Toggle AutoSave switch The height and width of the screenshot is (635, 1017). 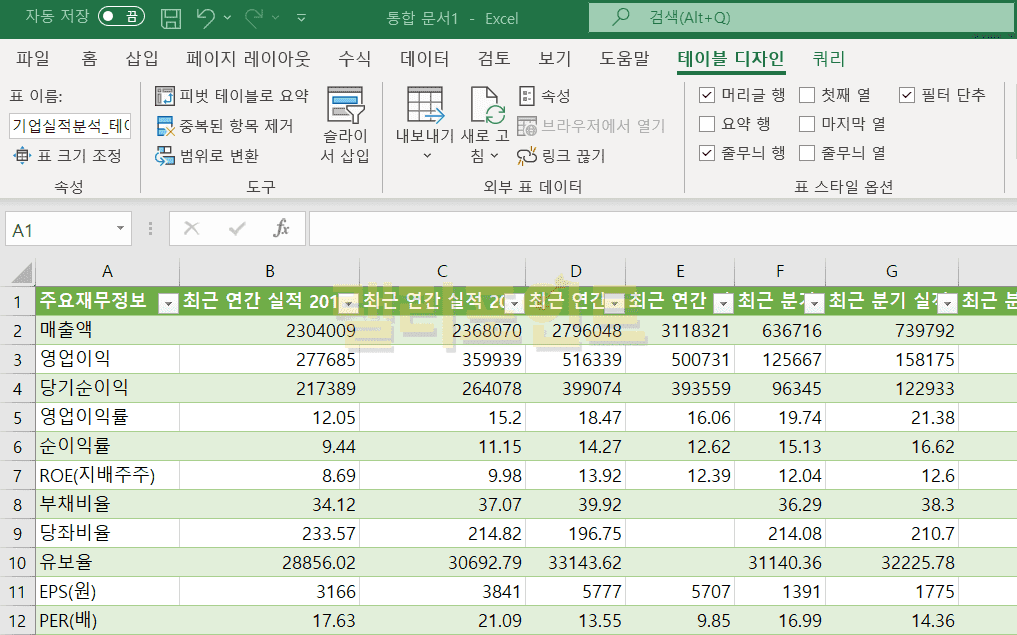[x=121, y=17]
